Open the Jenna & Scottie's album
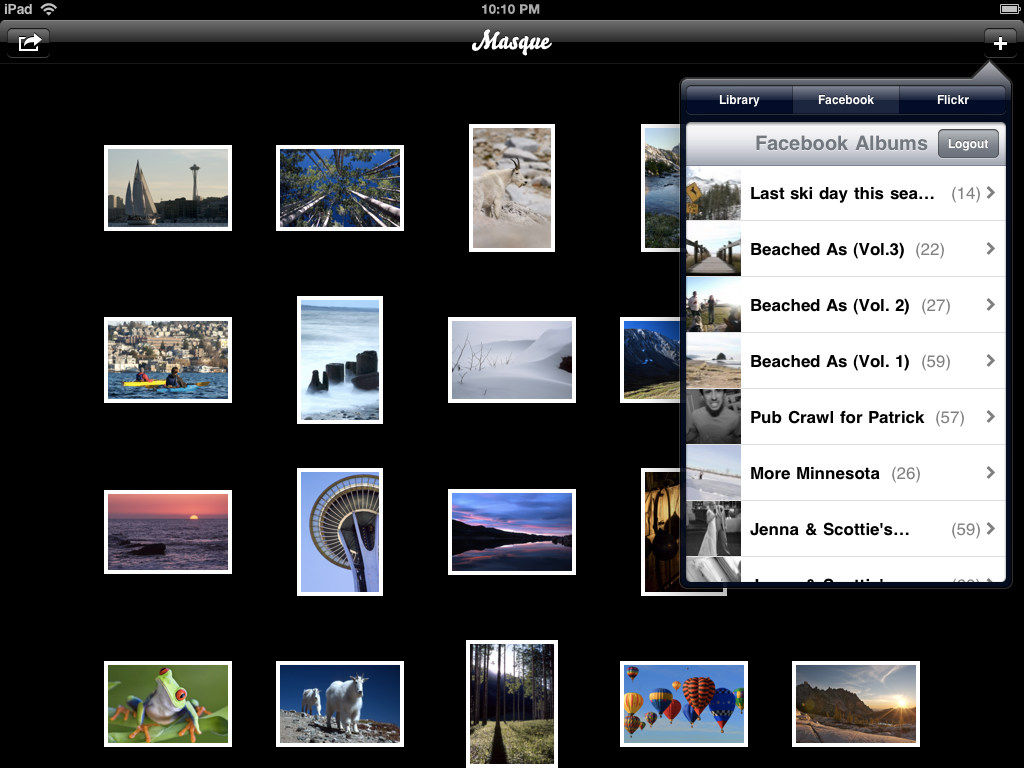This screenshot has width=1024, height=768. [846, 530]
